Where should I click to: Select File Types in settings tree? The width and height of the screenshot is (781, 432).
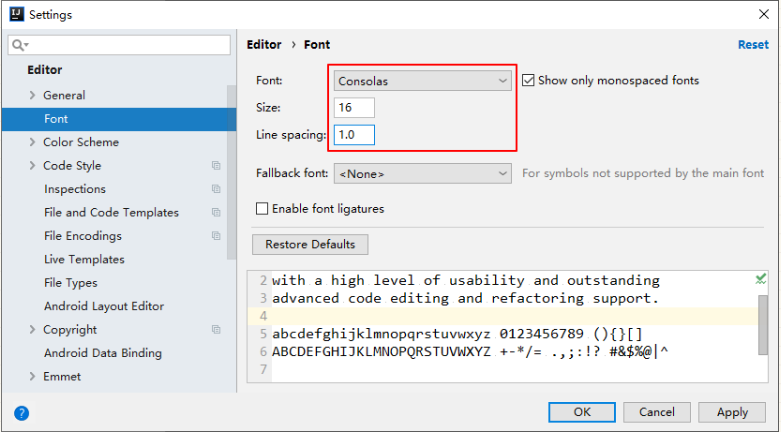tap(70, 283)
